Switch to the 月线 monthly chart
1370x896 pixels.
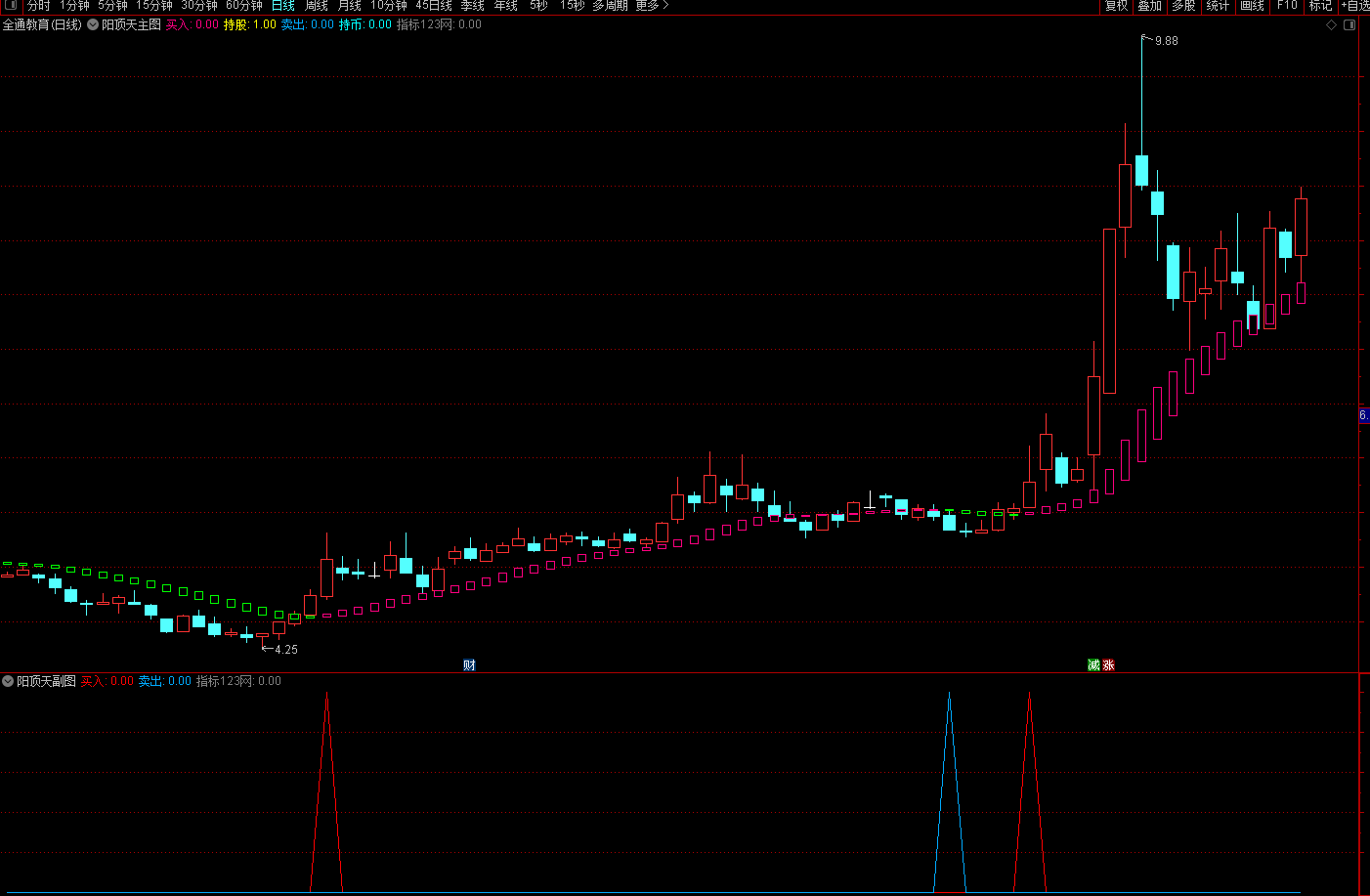click(350, 5)
